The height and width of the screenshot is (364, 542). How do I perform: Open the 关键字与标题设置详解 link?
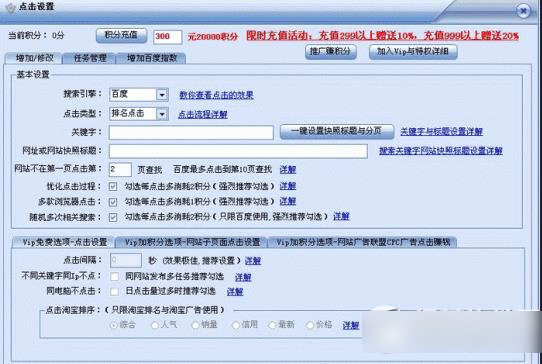pos(441,131)
